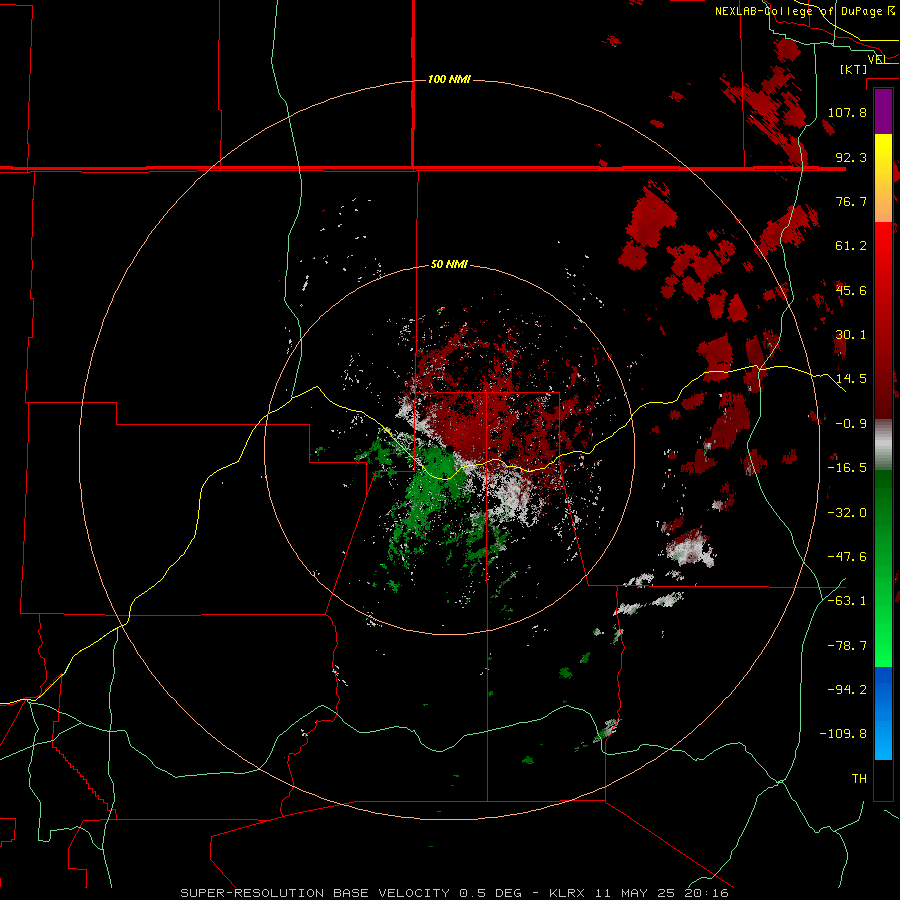
Task: Click the 61.2 velocity scale value
Action: (851, 246)
